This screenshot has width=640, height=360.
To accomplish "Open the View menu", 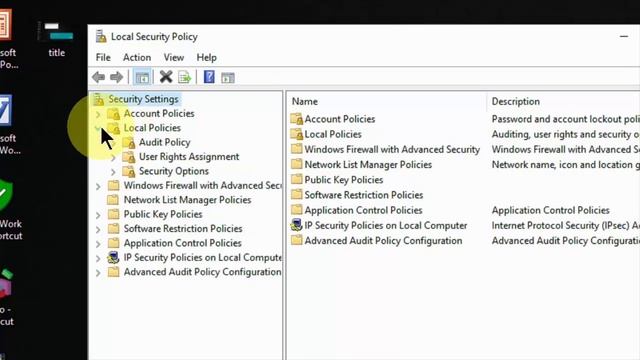I will click(174, 58).
